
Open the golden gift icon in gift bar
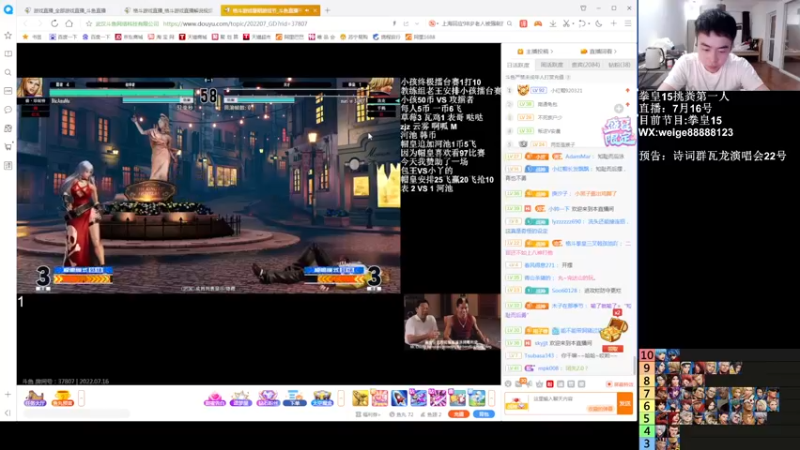[360, 398]
